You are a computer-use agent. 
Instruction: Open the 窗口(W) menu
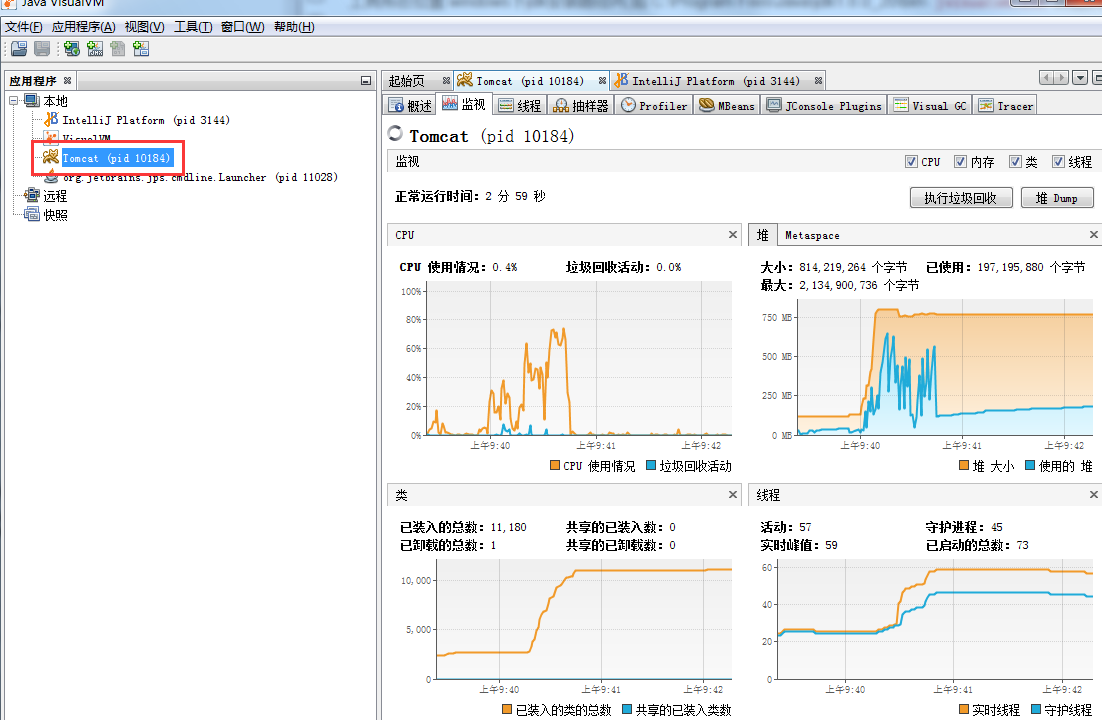[242, 27]
